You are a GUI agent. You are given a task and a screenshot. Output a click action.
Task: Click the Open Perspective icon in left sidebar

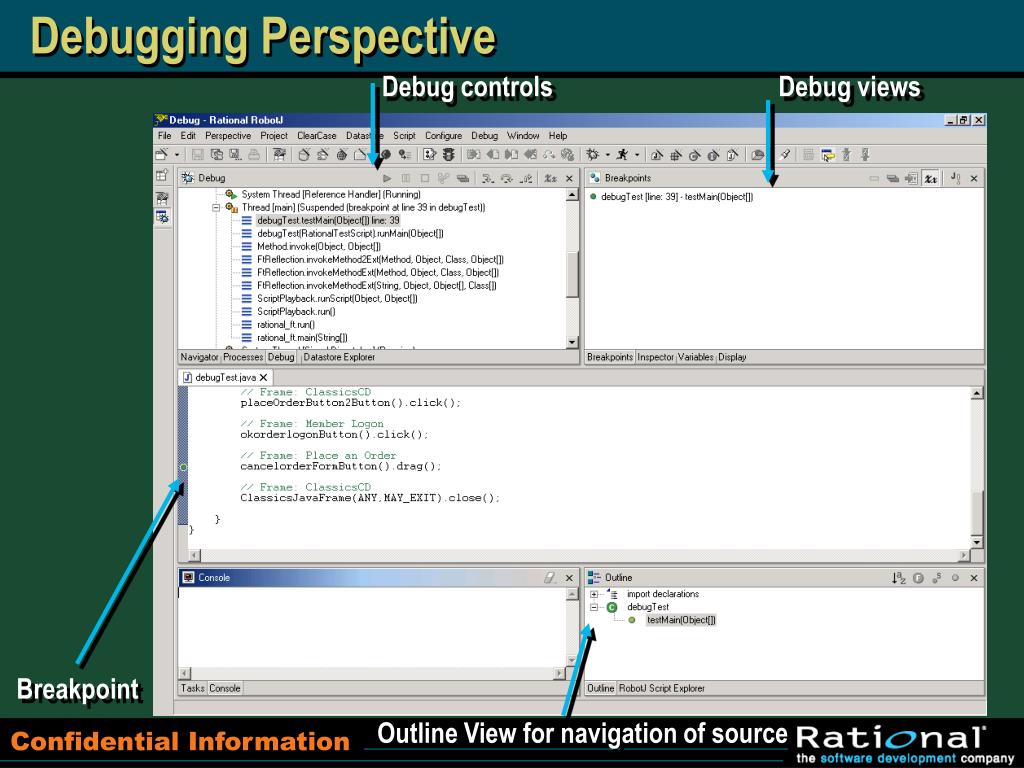point(162,175)
